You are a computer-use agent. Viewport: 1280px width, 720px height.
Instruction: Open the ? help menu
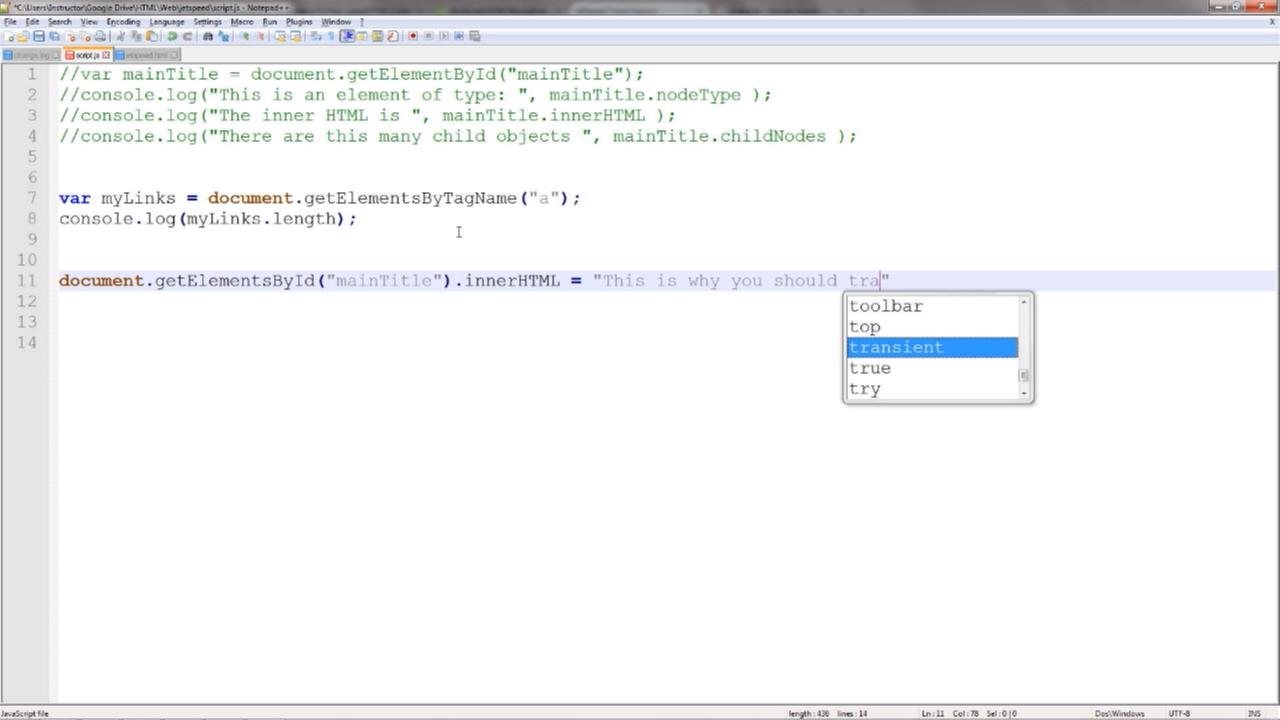click(362, 21)
